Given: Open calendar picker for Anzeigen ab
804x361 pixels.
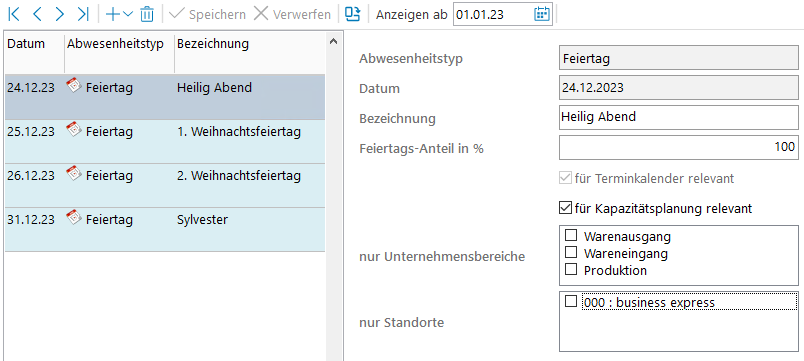Looking at the screenshot, I should click(x=541, y=14).
